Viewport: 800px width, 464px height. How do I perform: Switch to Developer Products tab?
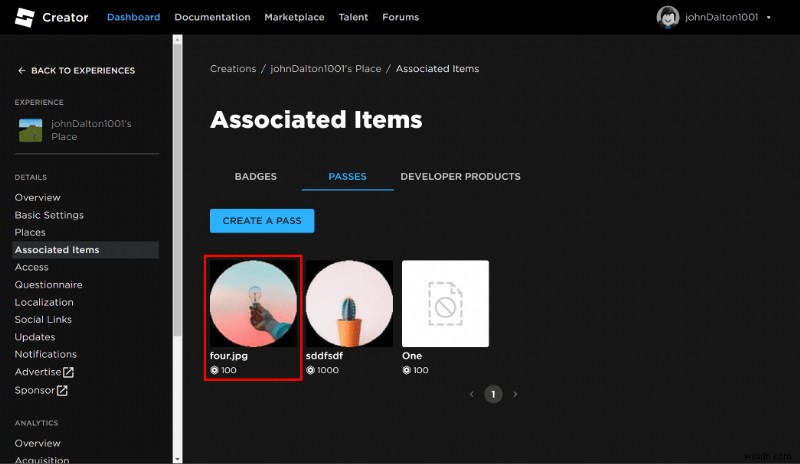pos(460,177)
